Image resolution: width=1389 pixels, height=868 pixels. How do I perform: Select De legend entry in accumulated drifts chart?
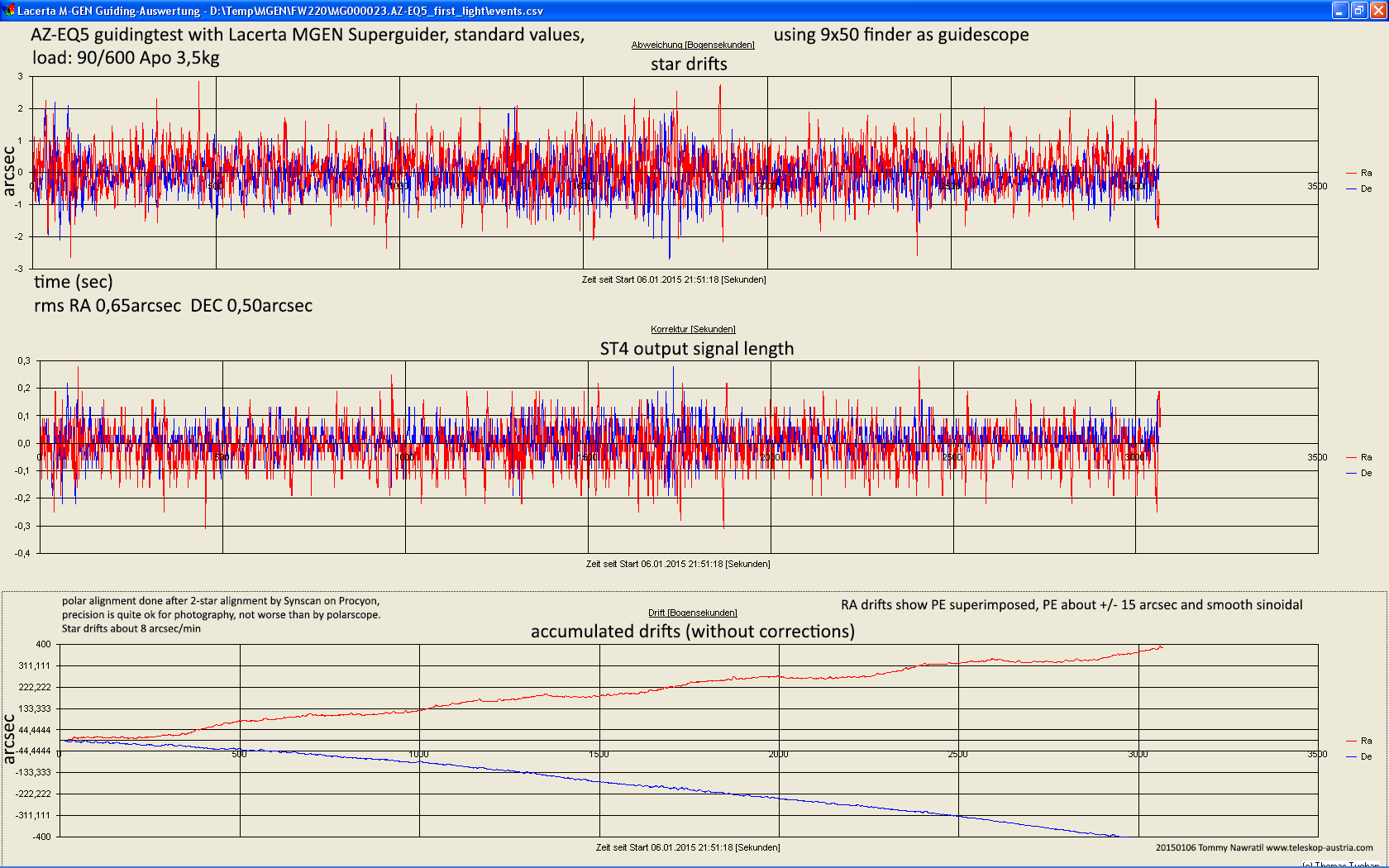pos(1359,756)
